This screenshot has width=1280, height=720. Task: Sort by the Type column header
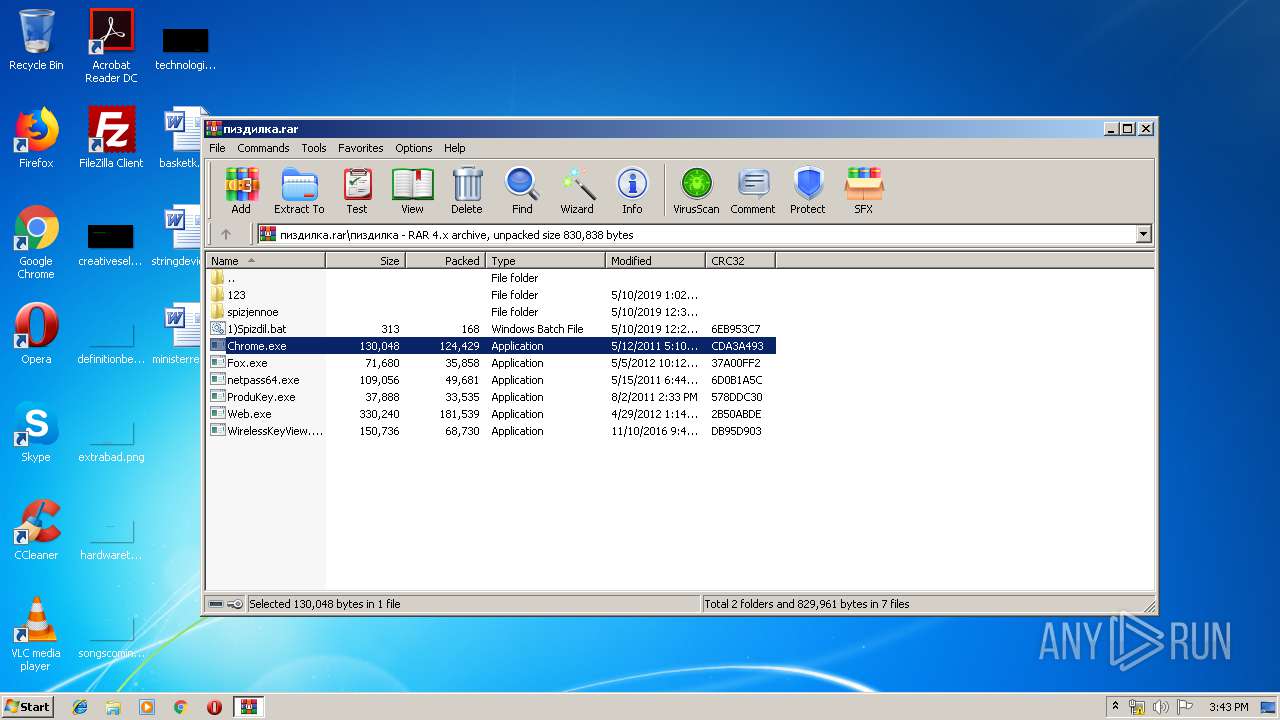pyautogui.click(x=545, y=261)
